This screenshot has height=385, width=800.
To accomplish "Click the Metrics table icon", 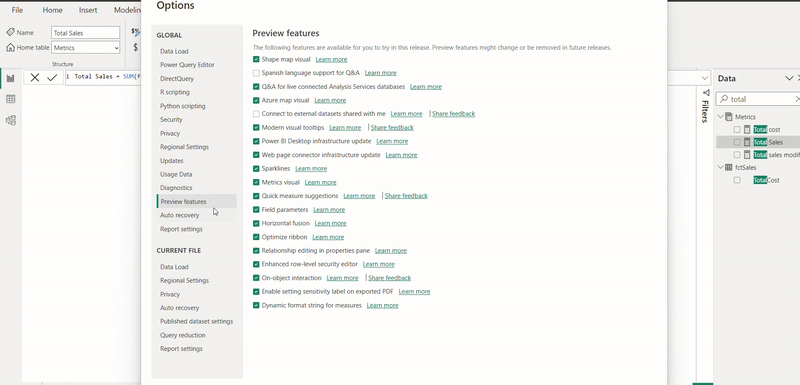I will click(x=729, y=117).
